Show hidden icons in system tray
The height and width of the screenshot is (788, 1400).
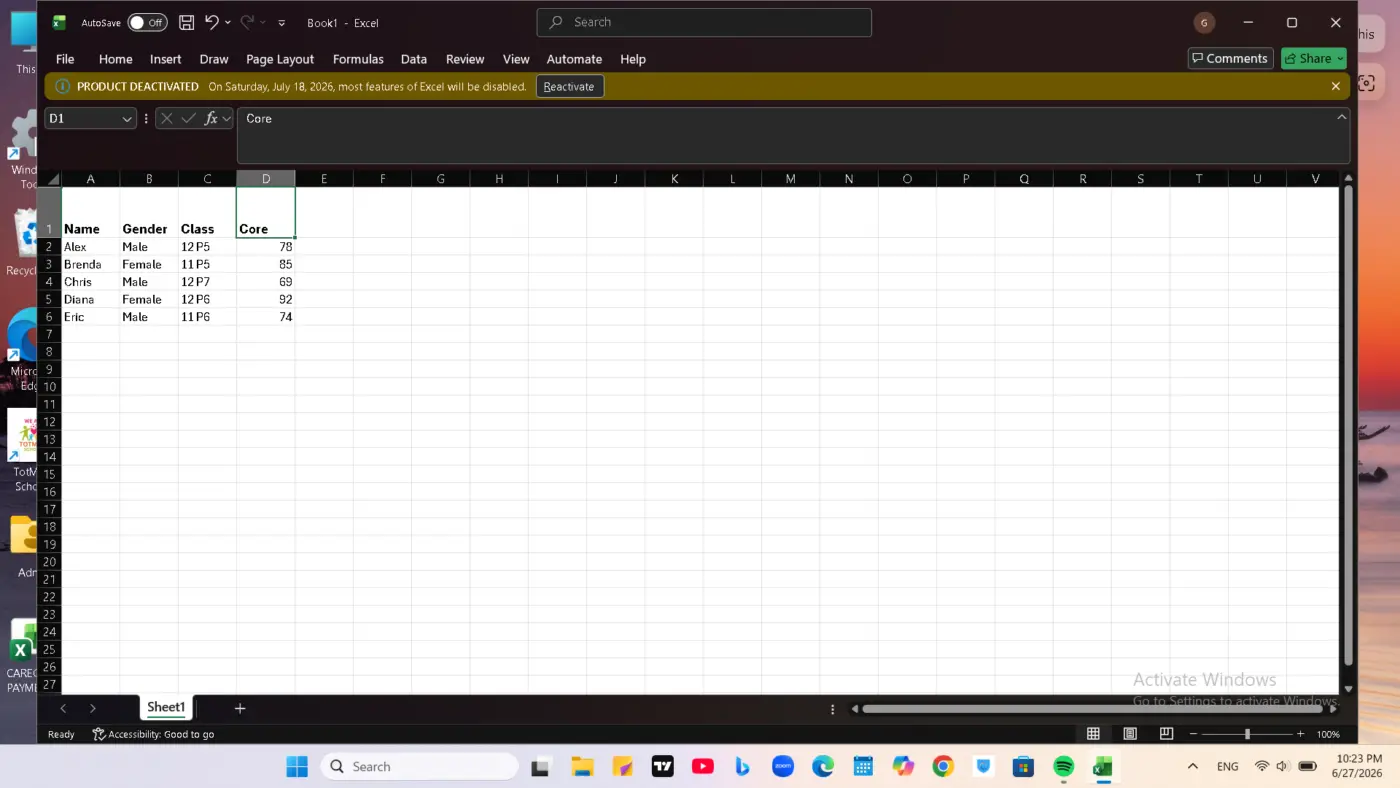[1192, 767]
